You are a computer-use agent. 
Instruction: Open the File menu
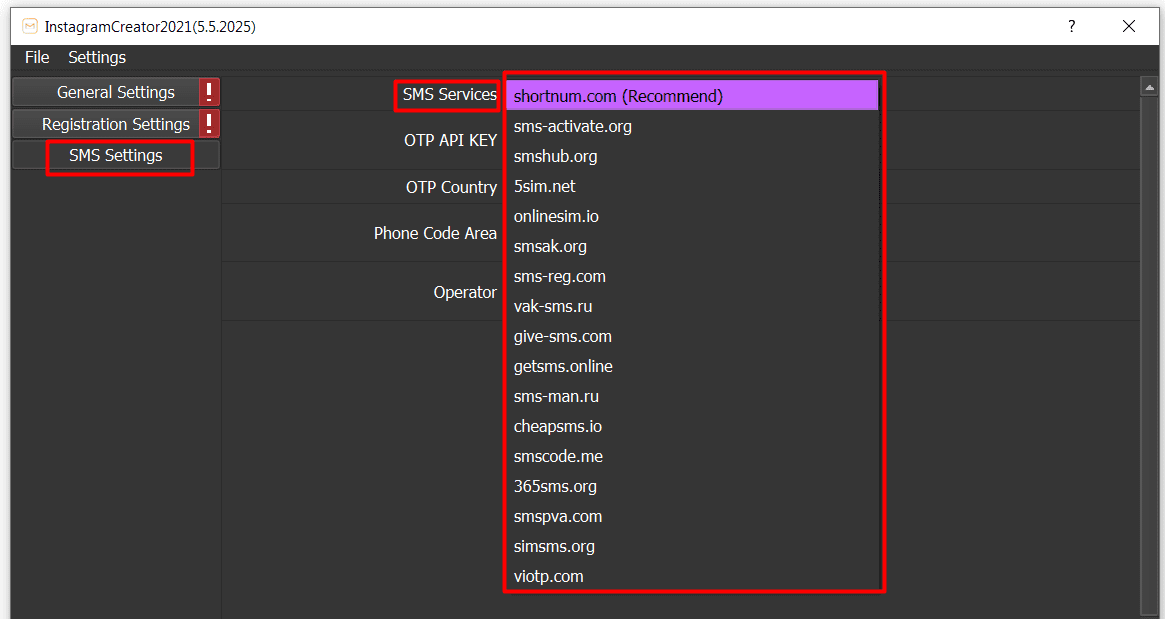point(36,57)
